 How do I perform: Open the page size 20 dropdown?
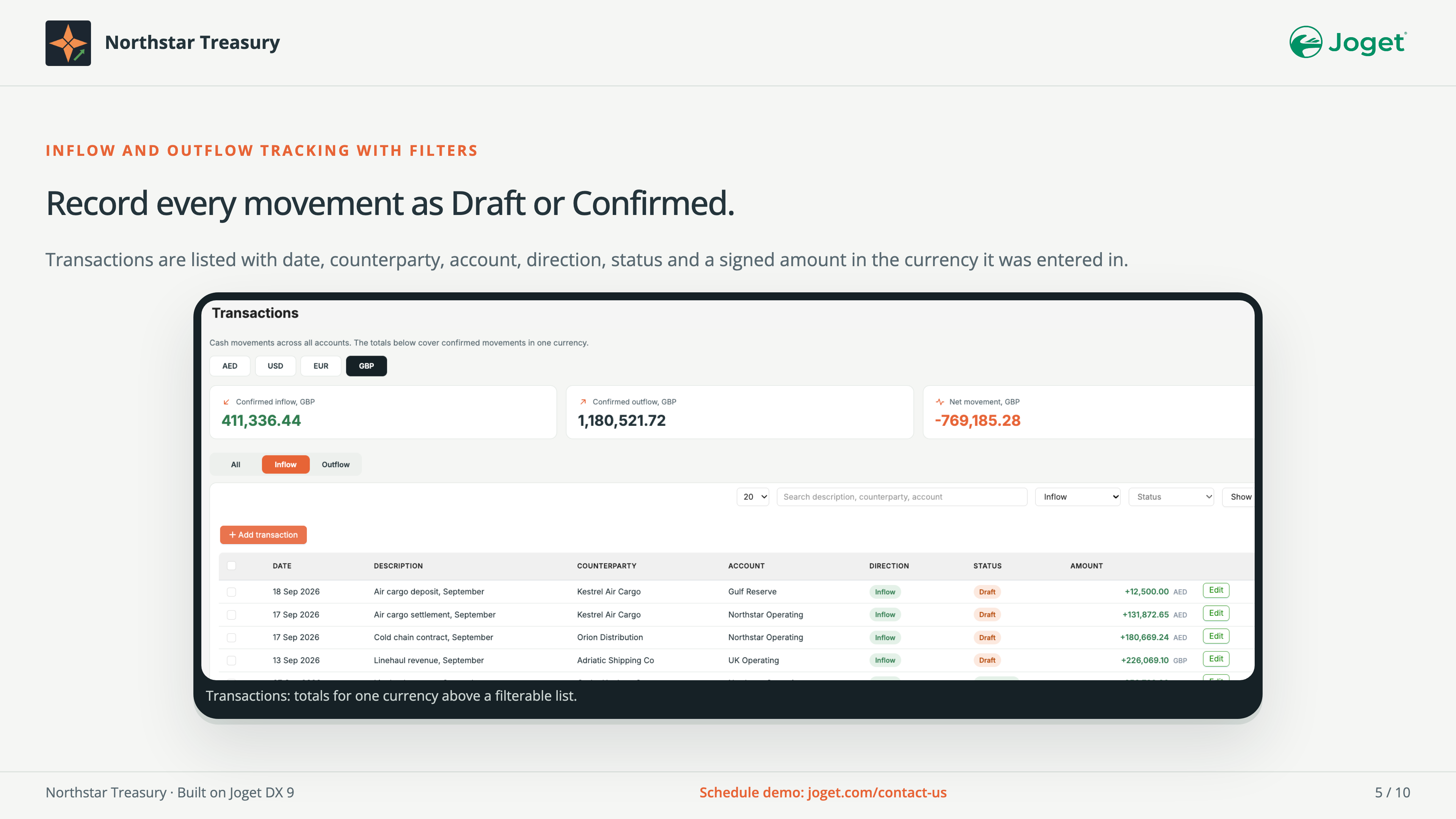[x=753, y=497]
